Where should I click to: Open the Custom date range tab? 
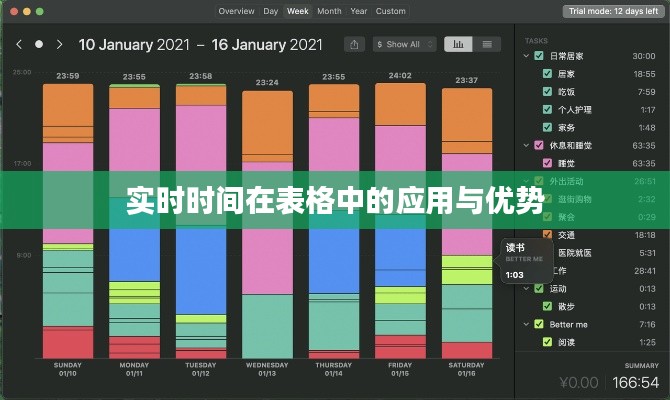point(391,11)
